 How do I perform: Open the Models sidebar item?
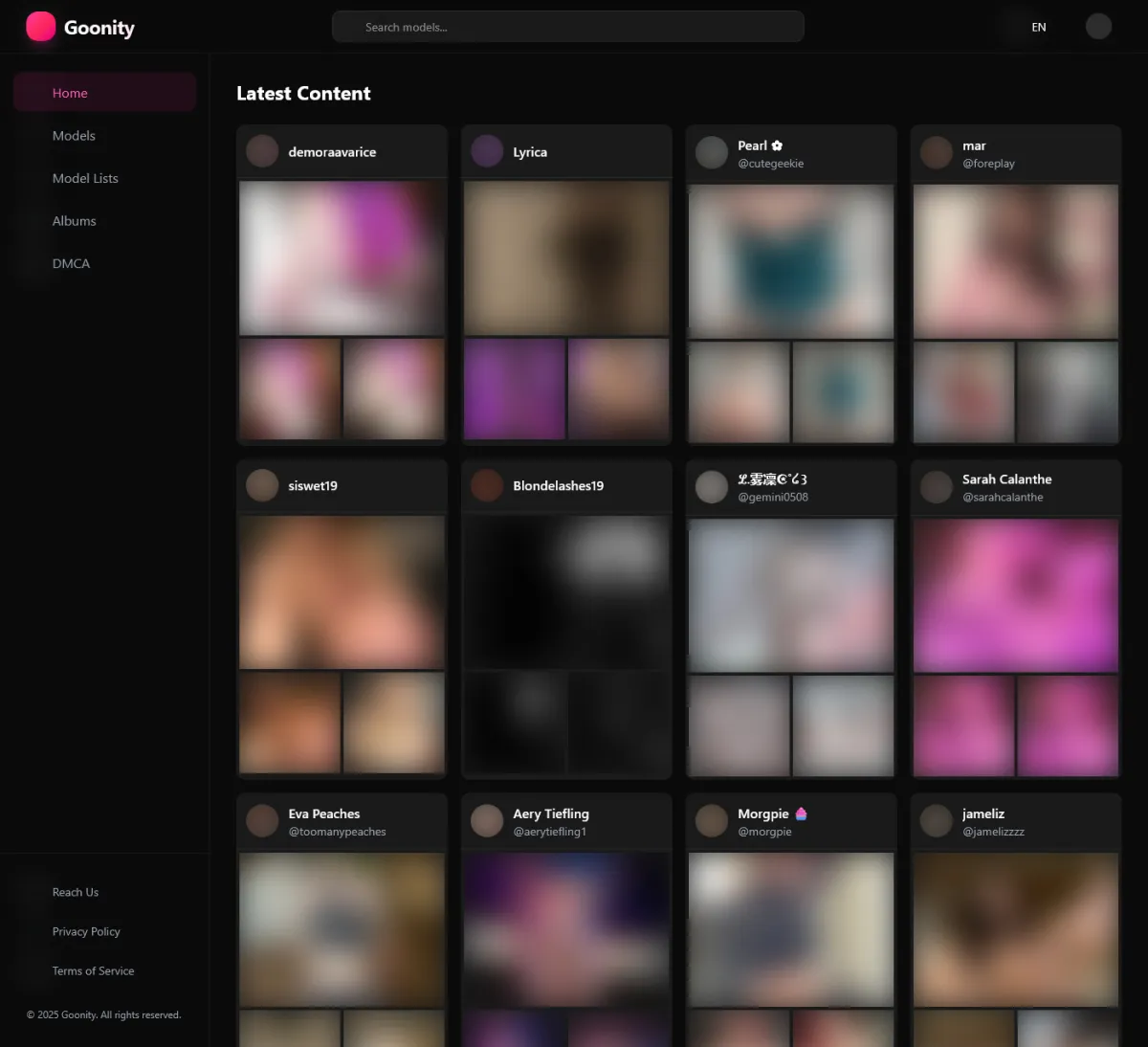[74, 136]
